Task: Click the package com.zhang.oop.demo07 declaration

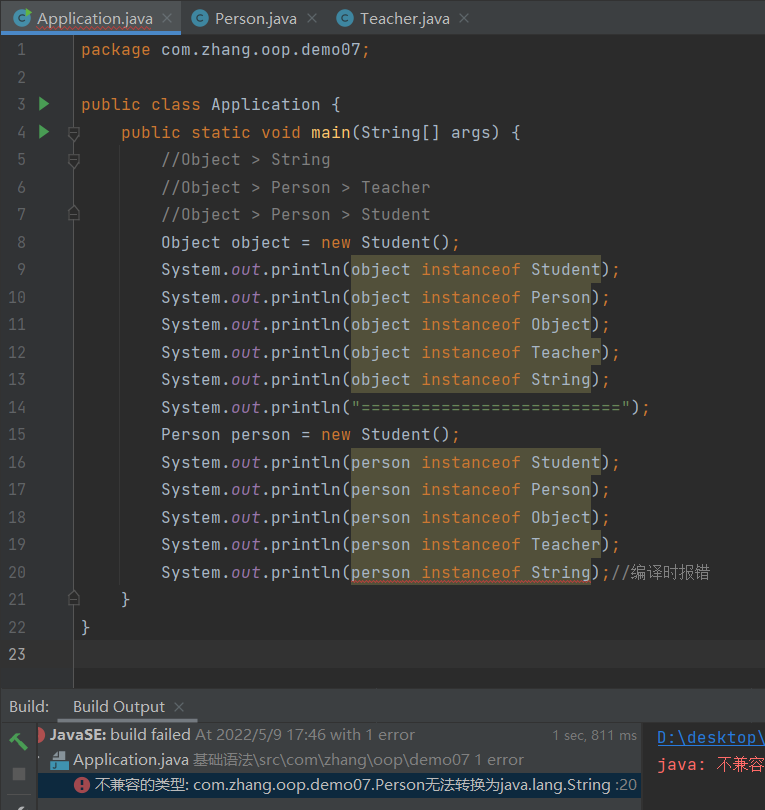Action: click(225, 50)
